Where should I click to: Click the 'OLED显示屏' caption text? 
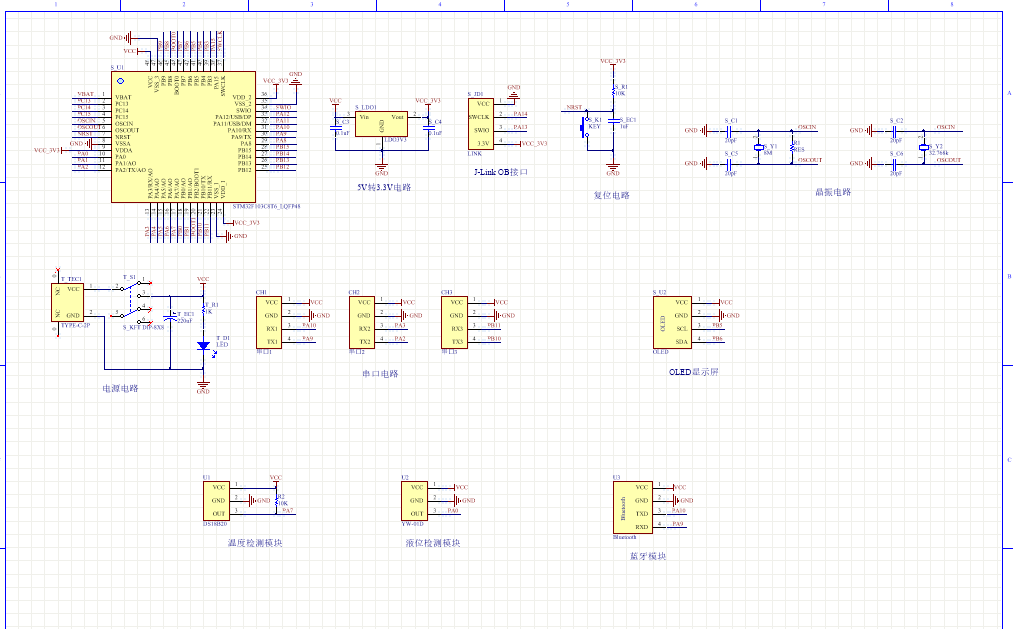pyautogui.click(x=693, y=372)
